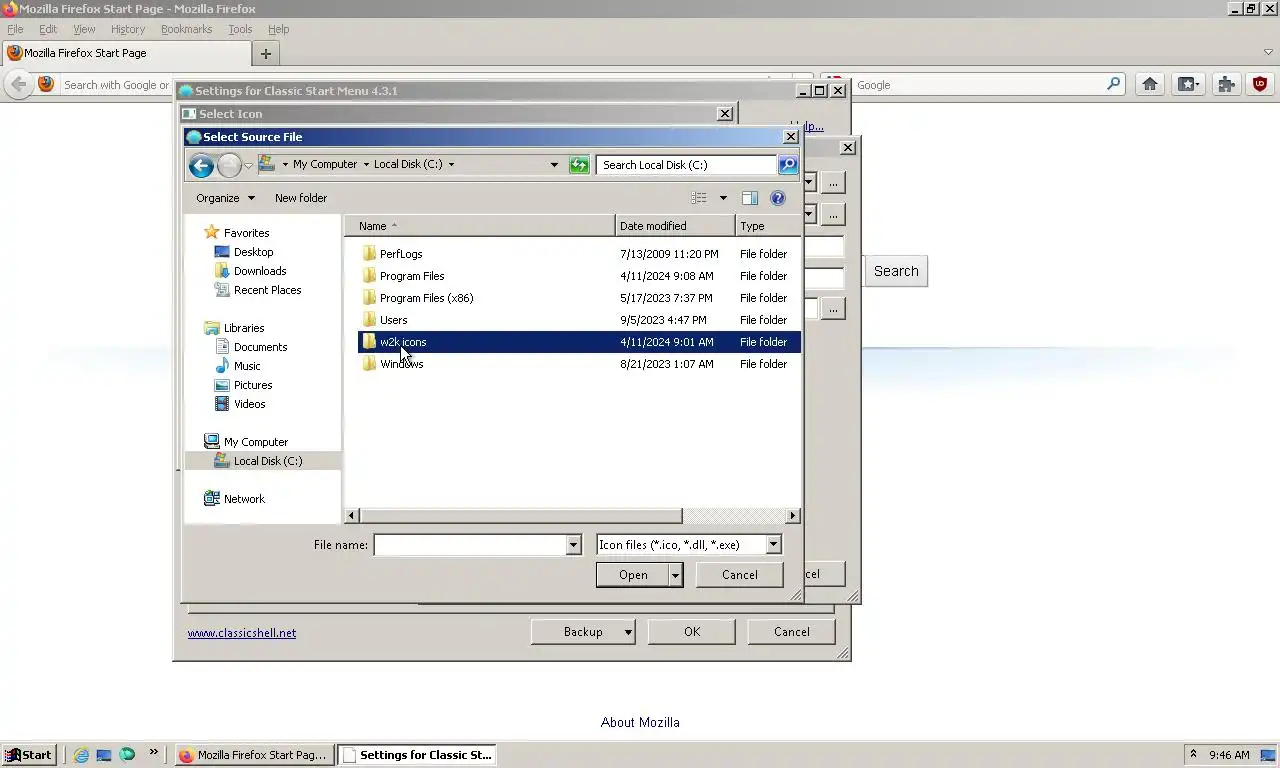
Task: Click the Firefox Home toolbar button
Action: click(1150, 85)
